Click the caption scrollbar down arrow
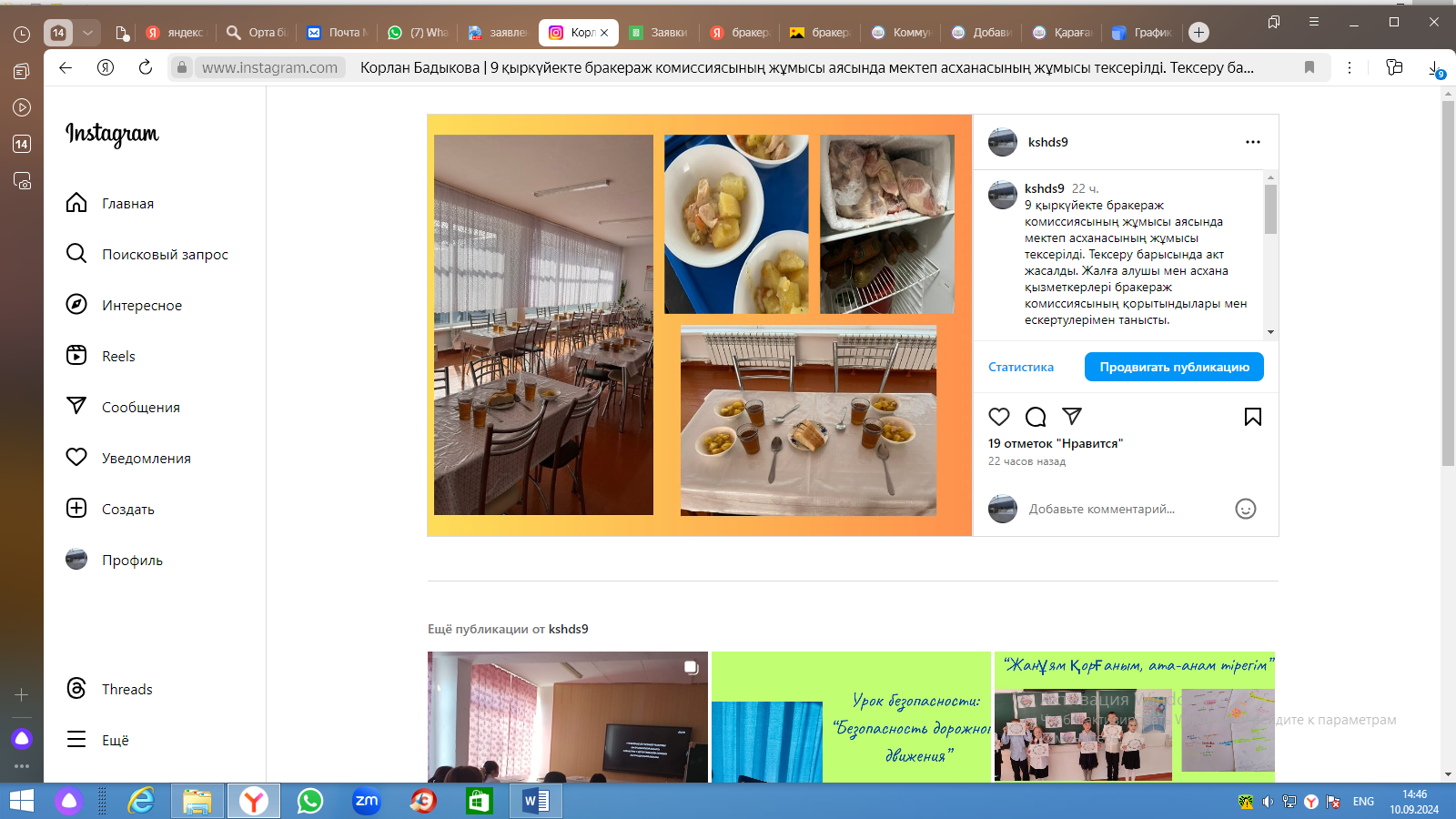Screen dimensions: 1456x819 (1270, 332)
